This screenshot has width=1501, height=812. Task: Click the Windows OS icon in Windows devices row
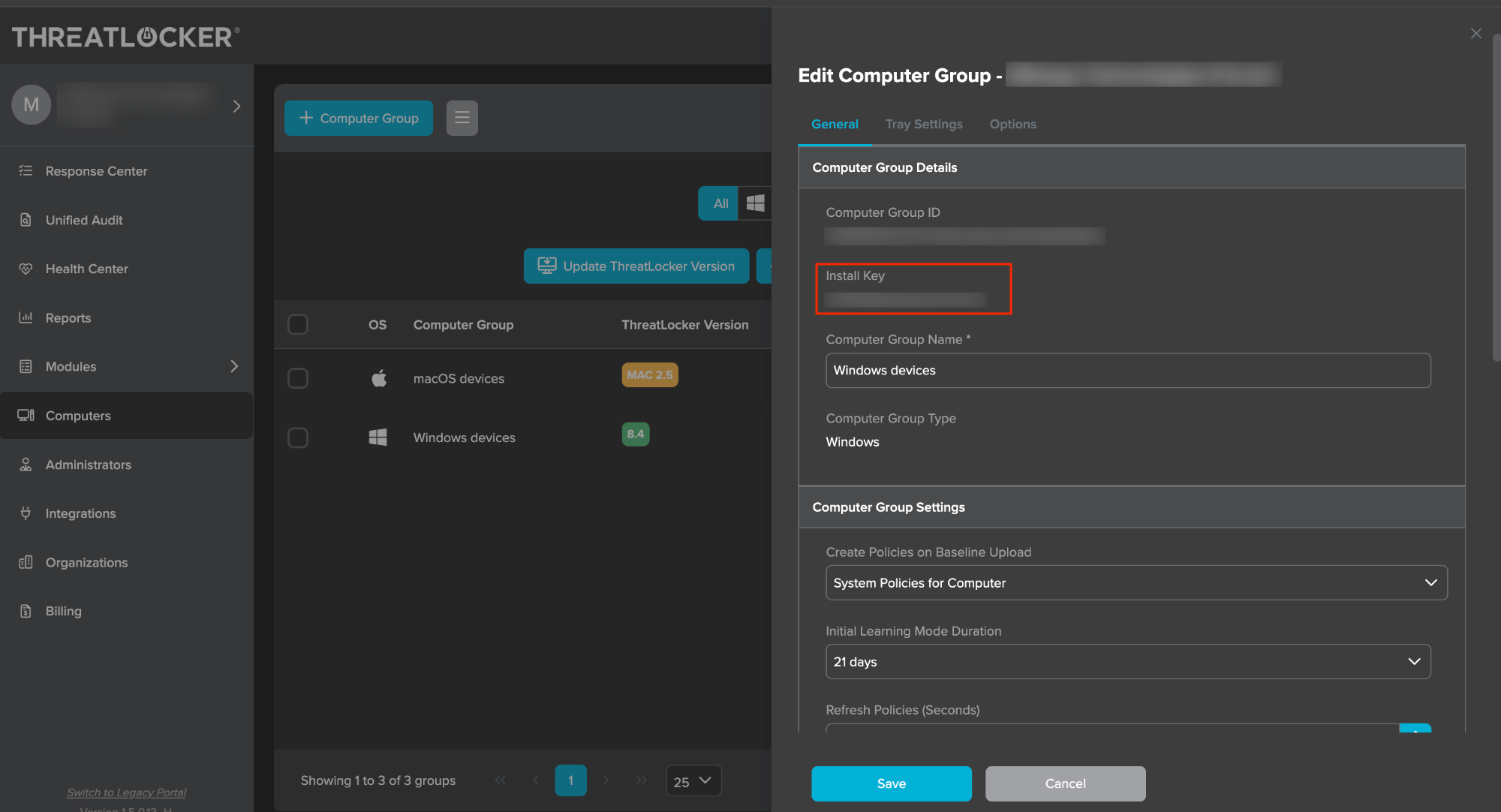pos(378,438)
